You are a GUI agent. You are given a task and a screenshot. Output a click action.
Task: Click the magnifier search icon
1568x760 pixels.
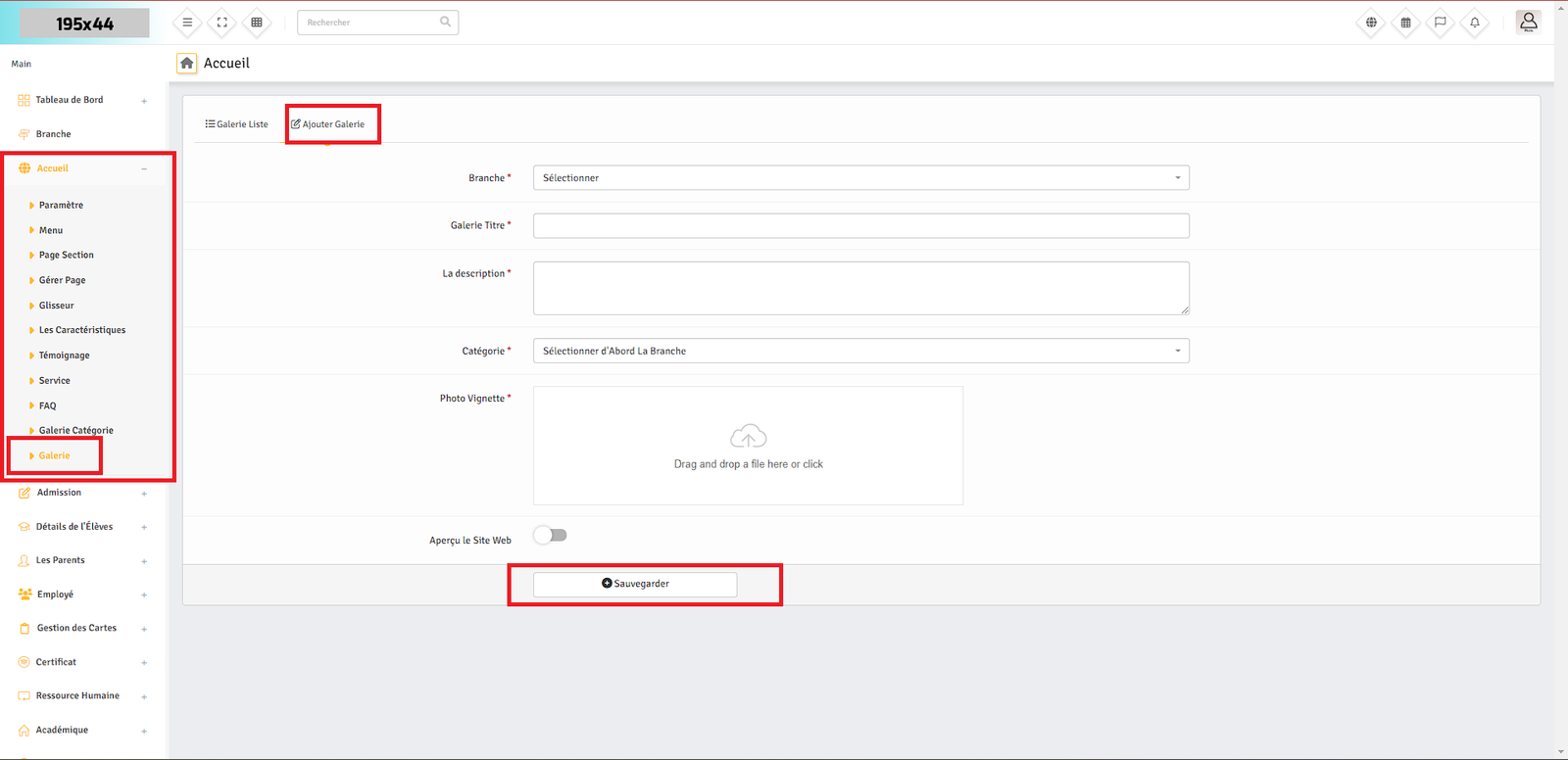pyautogui.click(x=445, y=22)
